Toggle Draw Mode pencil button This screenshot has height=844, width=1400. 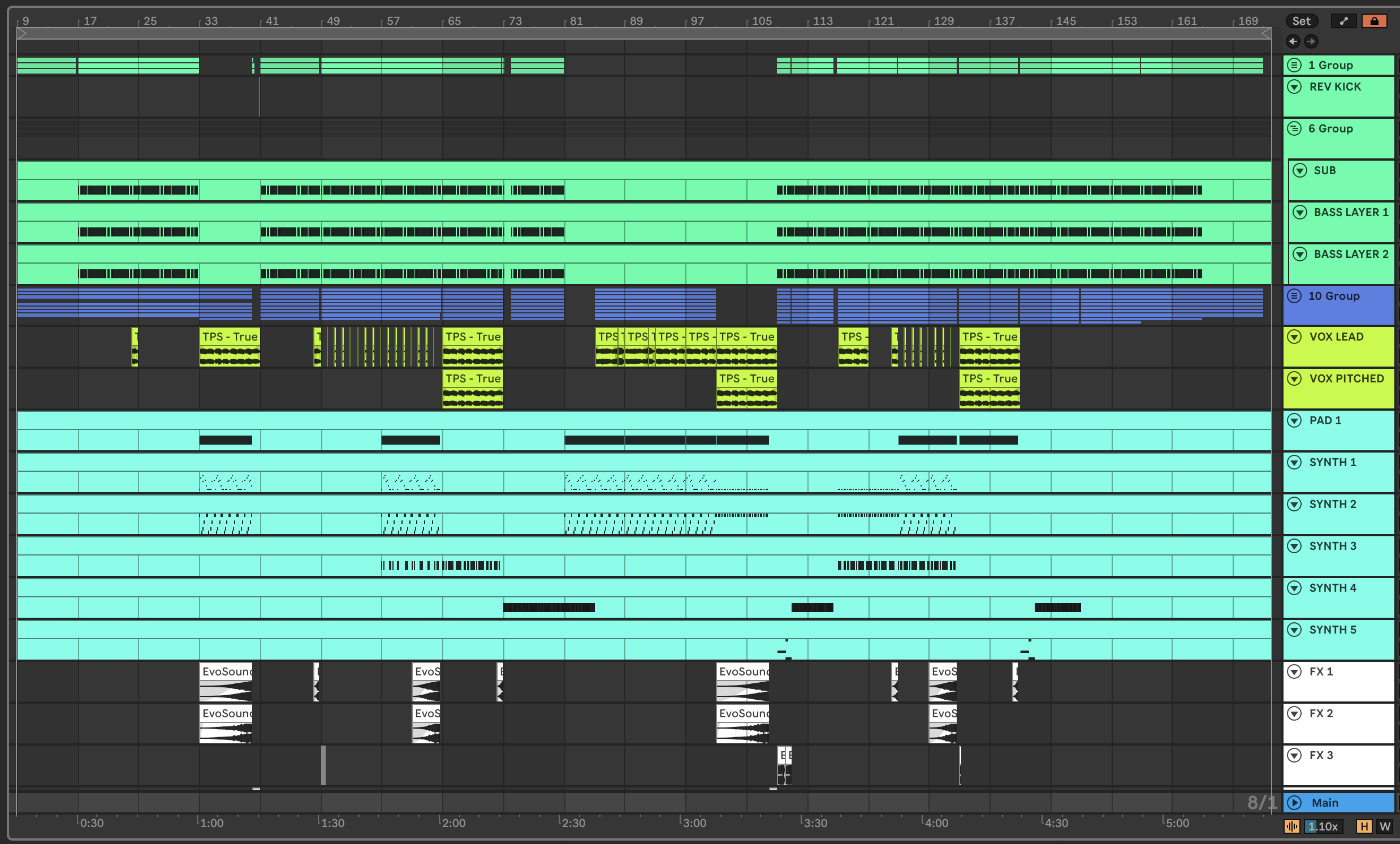pyautogui.click(x=1343, y=21)
